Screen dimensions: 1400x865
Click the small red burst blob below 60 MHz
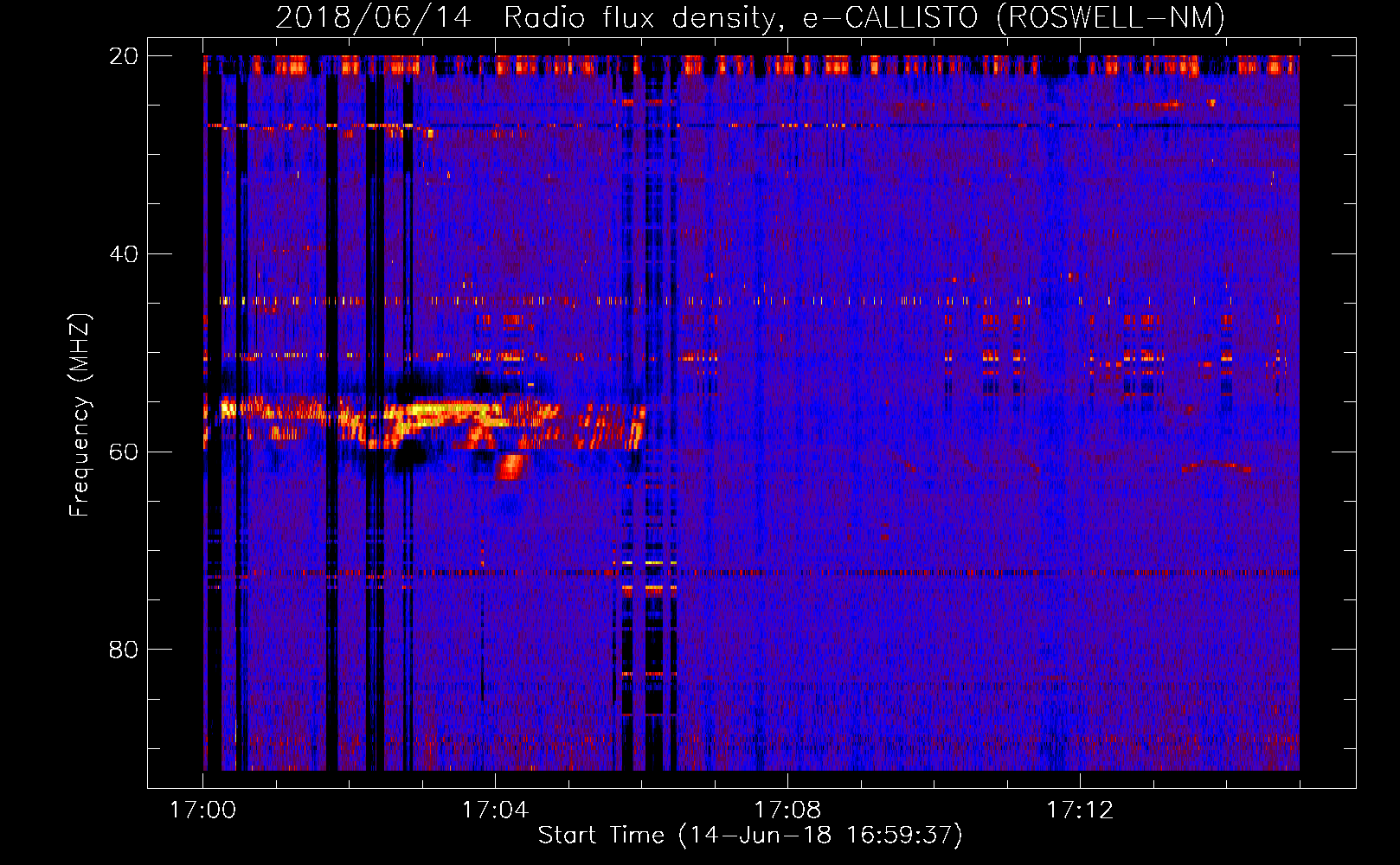[511, 467]
